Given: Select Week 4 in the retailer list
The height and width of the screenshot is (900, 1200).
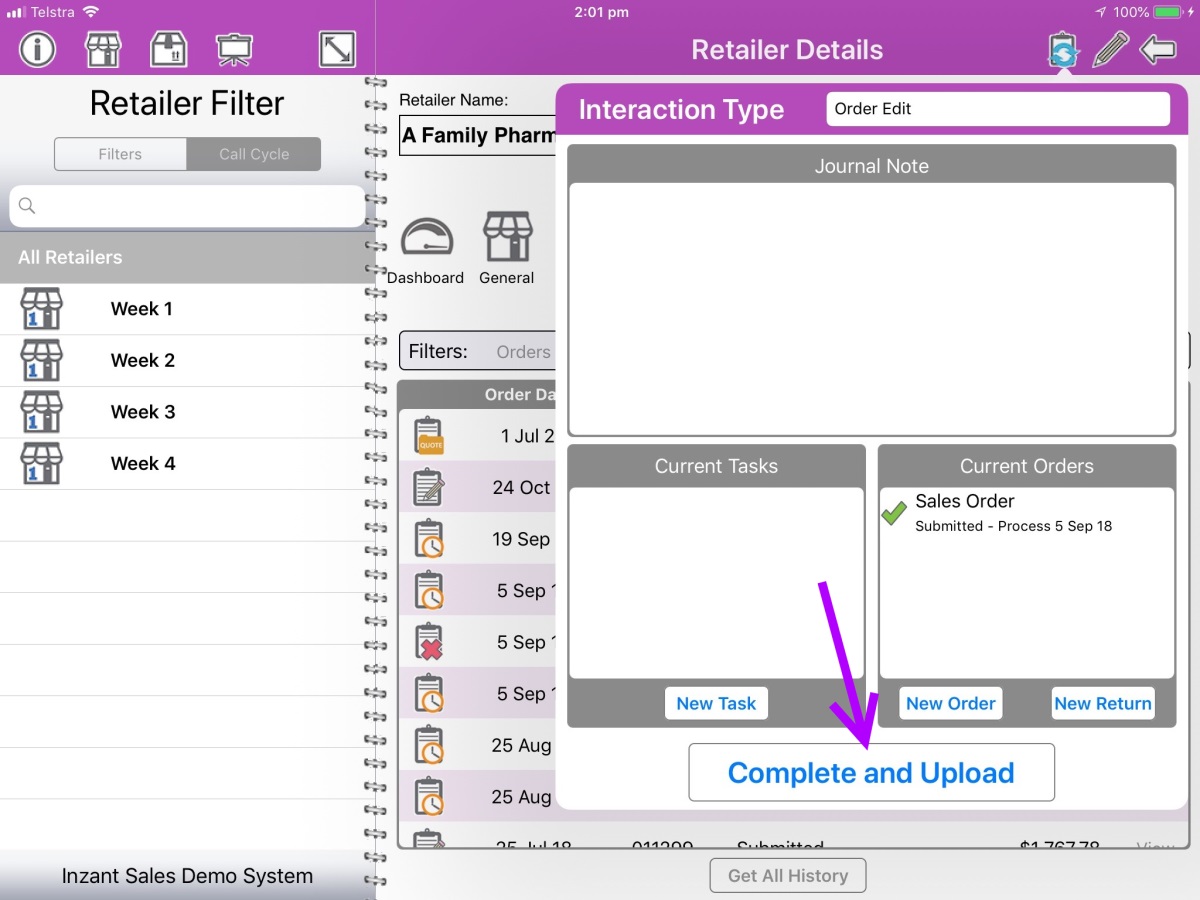Looking at the screenshot, I should 187,464.
